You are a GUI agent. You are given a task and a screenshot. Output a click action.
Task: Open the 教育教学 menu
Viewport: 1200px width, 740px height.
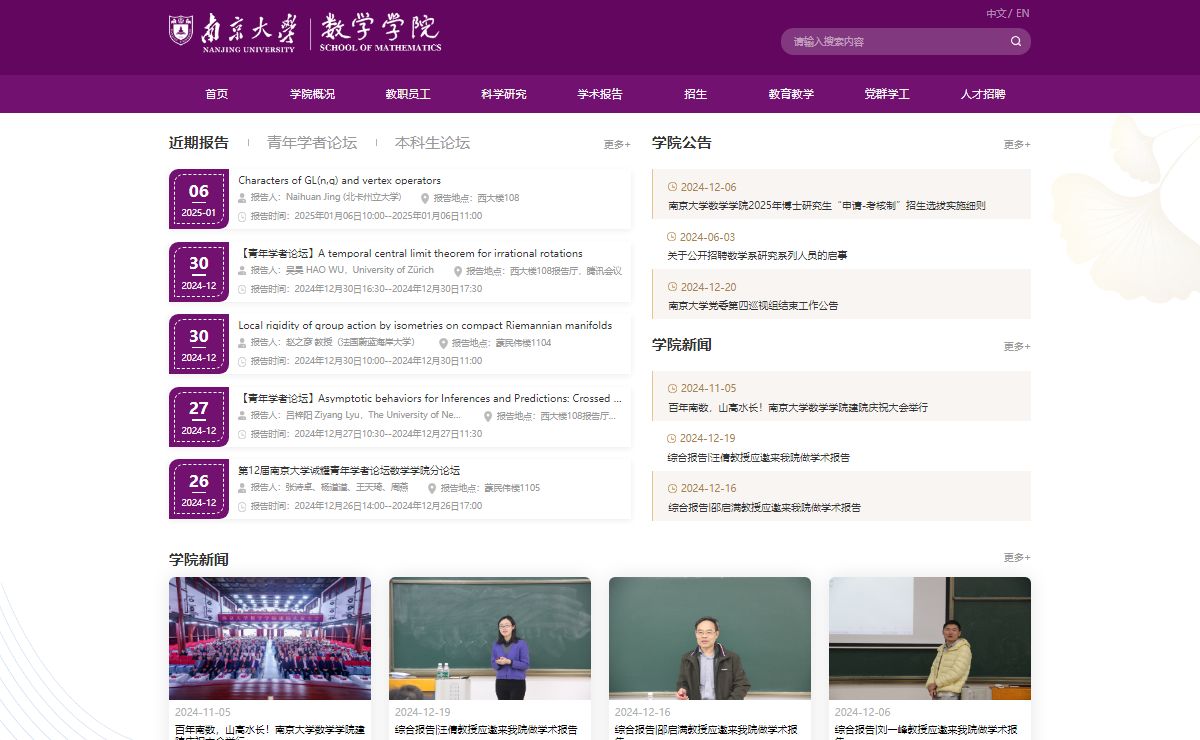click(791, 94)
